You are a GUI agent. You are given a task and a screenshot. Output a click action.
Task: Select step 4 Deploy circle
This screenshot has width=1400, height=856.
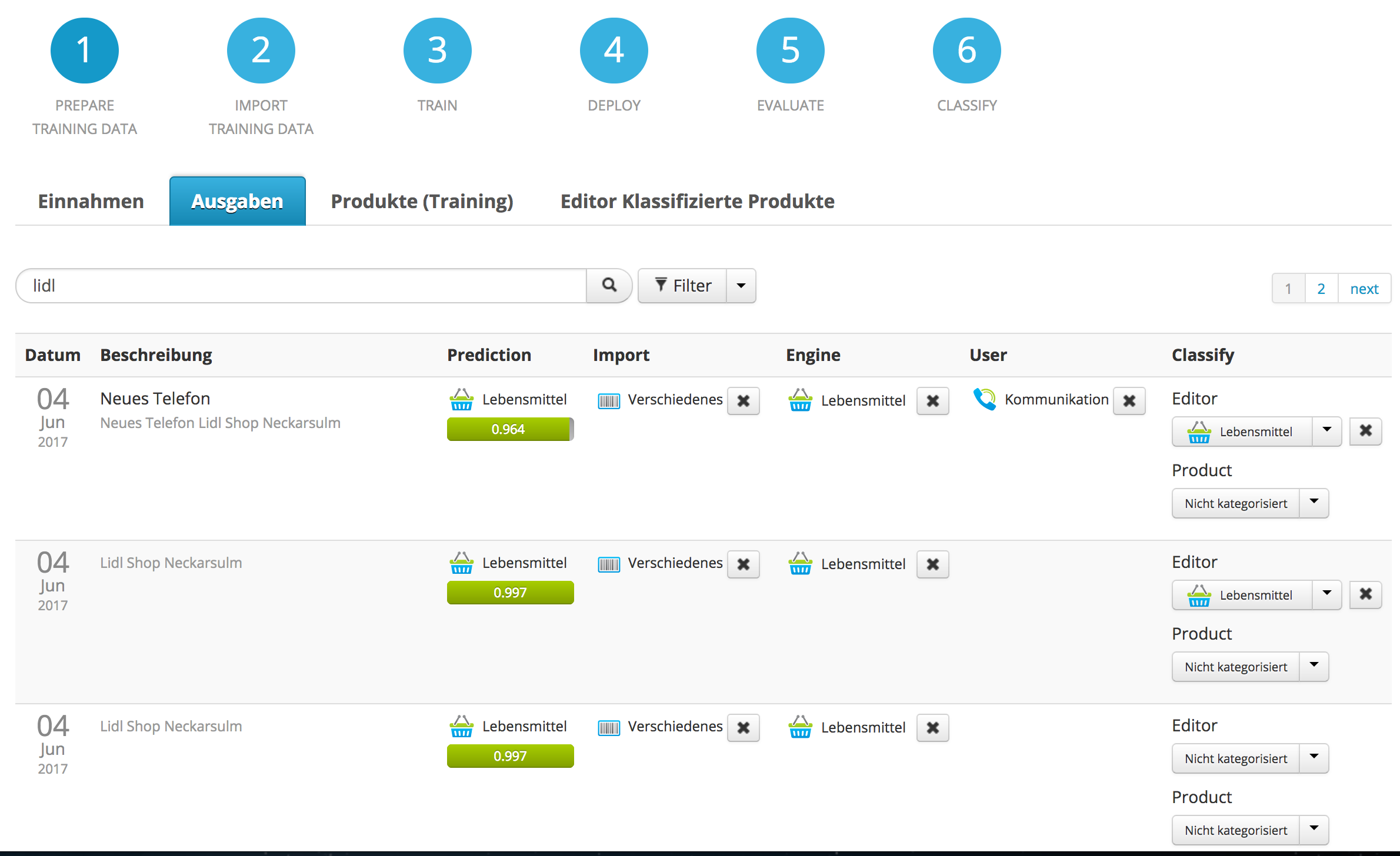614,51
